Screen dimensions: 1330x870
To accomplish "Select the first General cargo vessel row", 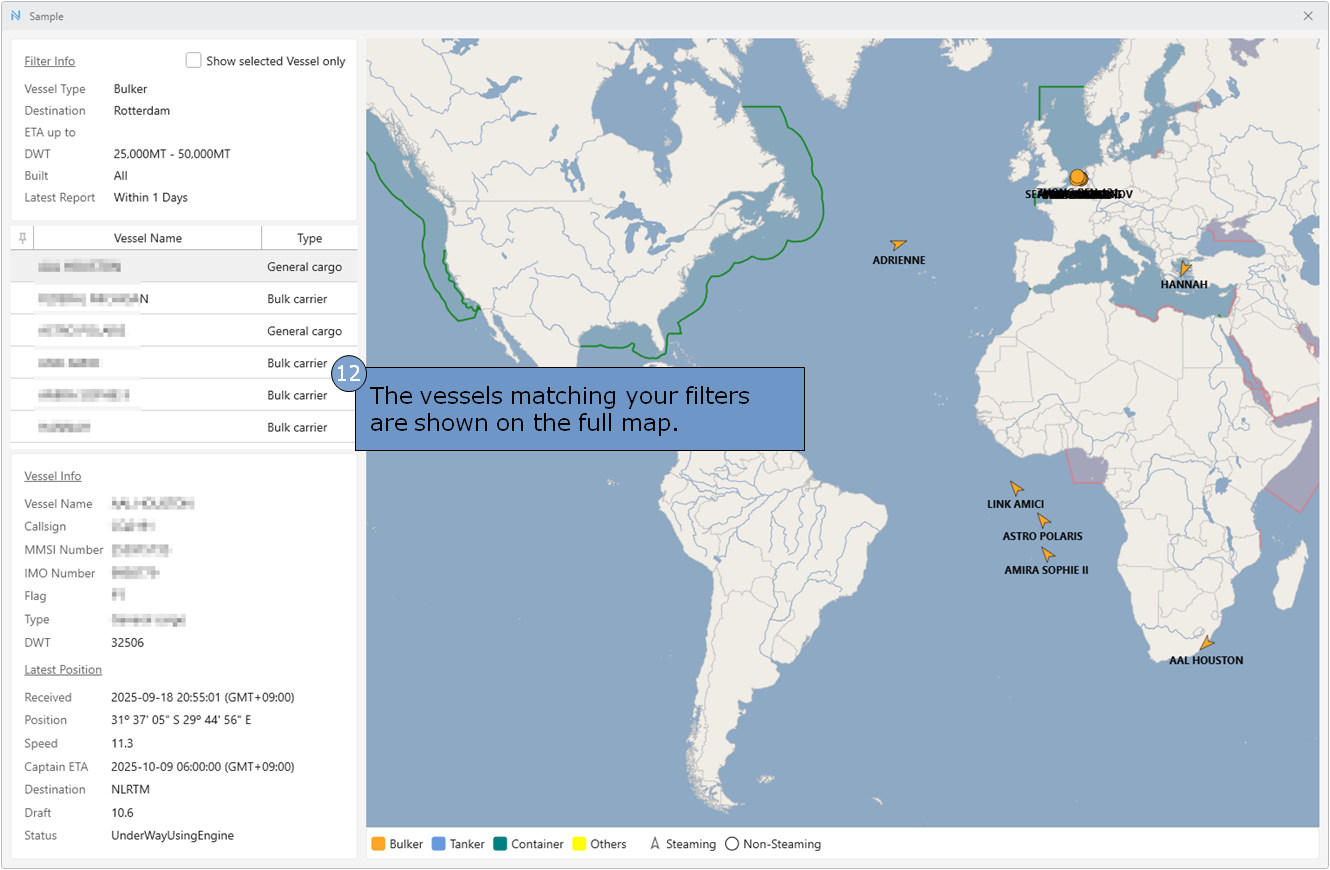I will click(x=184, y=267).
